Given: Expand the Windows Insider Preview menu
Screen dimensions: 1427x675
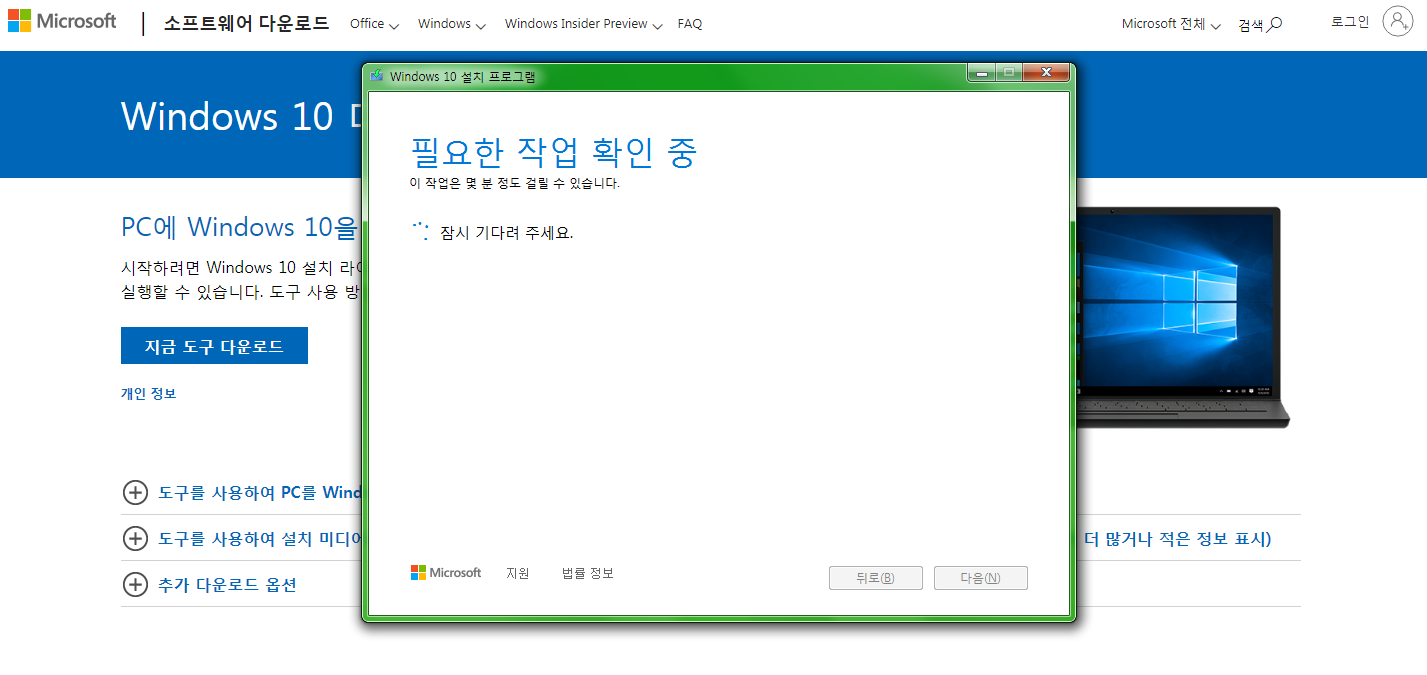Looking at the screenshot, I should [x=583, y=24].
